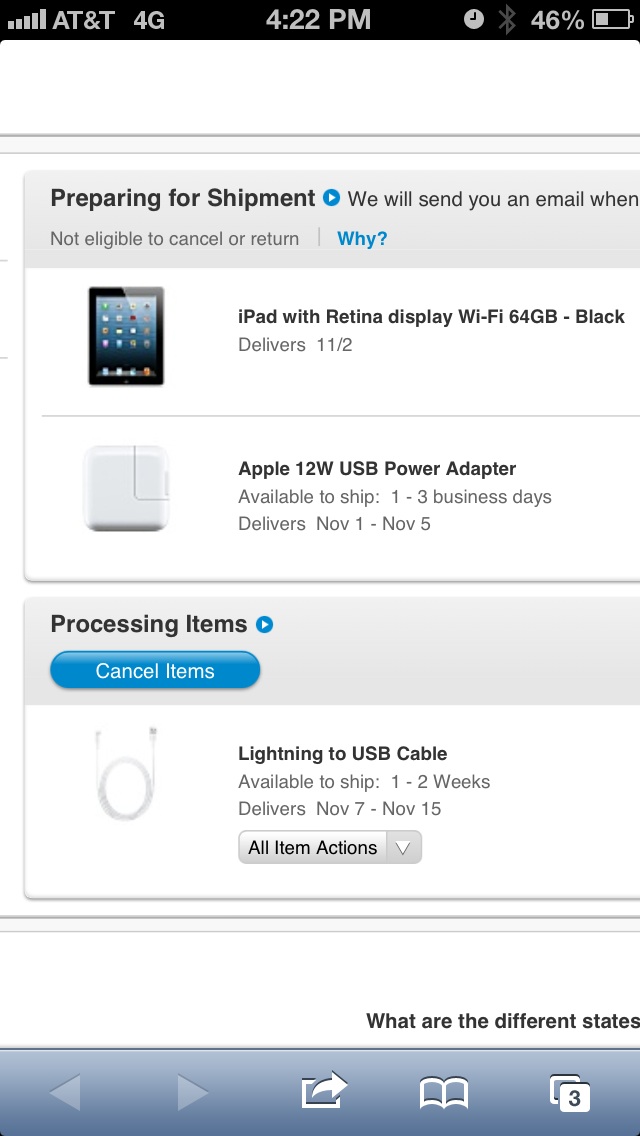Click blue arrow beside Preparing for Shipment

[331, 198]
